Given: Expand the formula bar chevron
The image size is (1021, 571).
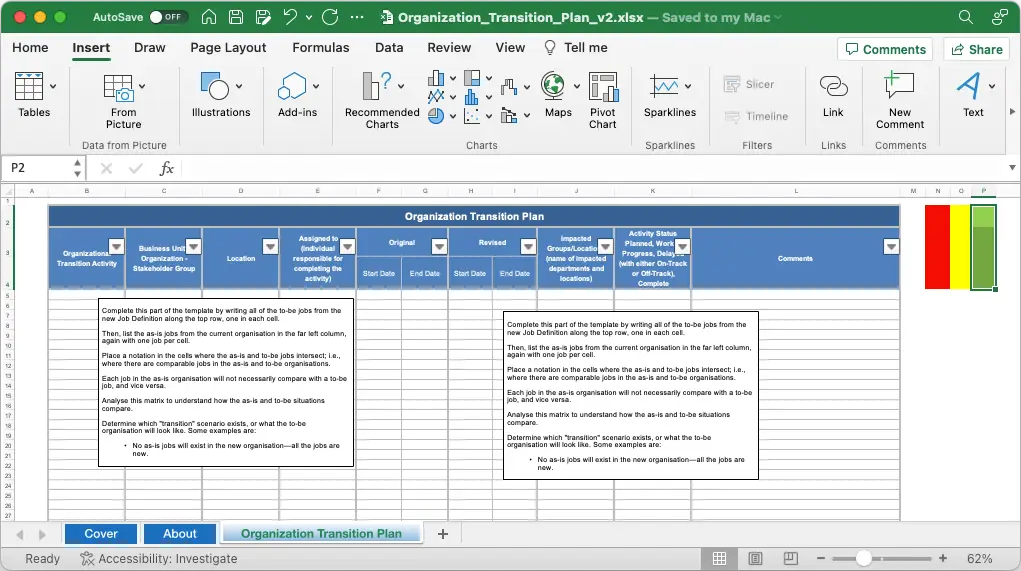Looking at the screenshot, I should click(x=1012, y=168).
